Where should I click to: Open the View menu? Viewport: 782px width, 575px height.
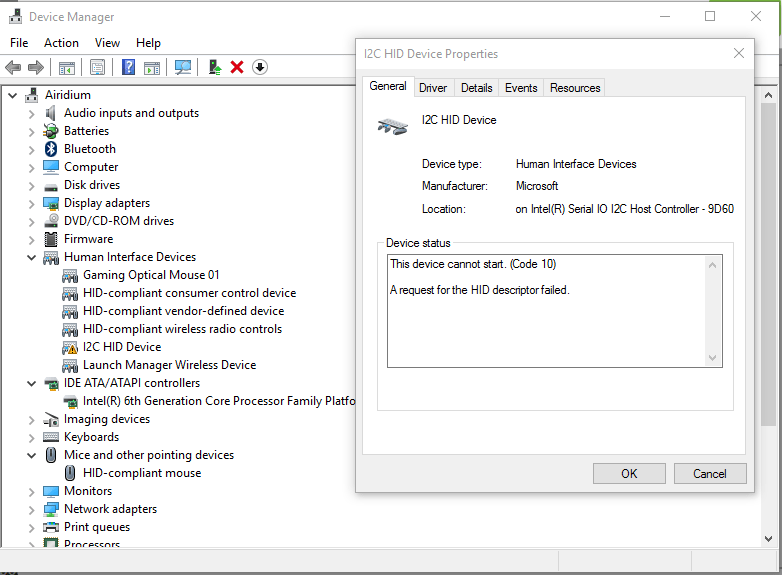coord(107,43)
